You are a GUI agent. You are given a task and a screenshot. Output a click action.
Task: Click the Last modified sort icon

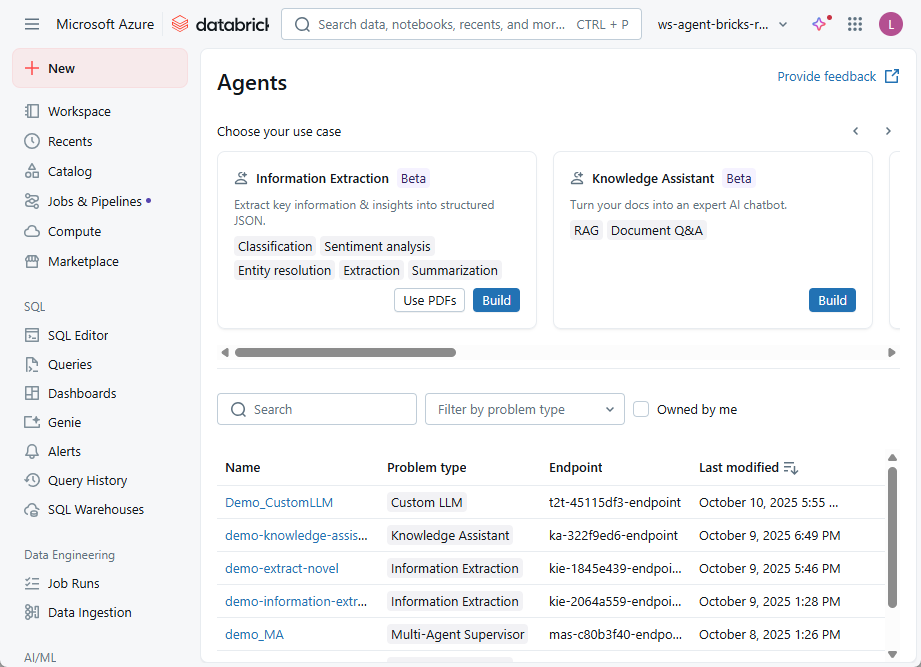(791, 468)
